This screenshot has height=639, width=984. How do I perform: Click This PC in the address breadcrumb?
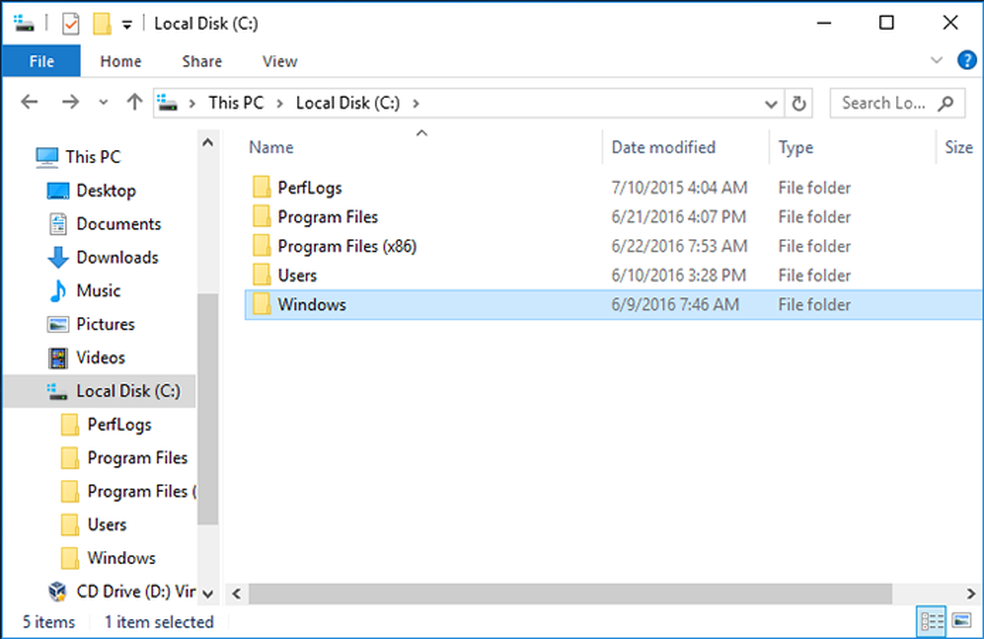[236, 102]
